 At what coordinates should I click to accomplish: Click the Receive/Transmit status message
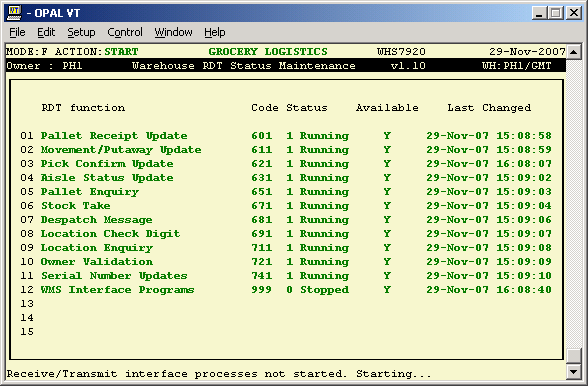(x=219, y=374)
